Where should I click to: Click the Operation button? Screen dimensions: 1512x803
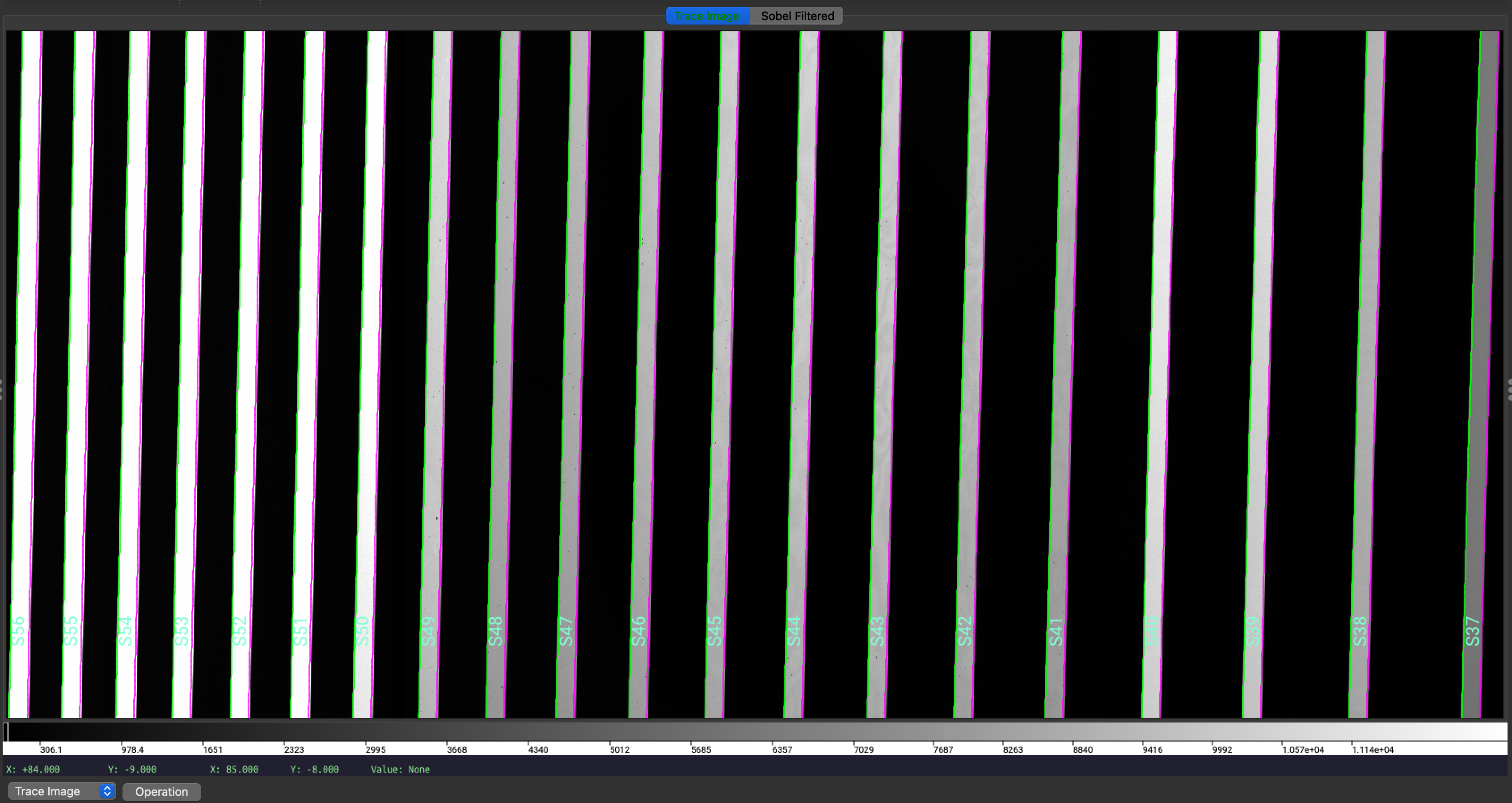click(x=161, y=791)
